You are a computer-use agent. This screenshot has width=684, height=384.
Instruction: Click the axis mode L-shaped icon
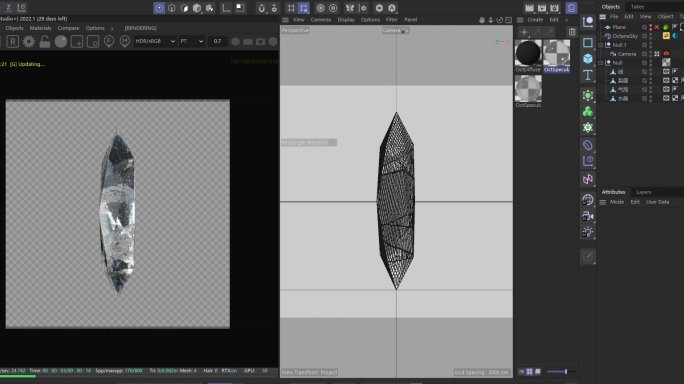[226, 8]
